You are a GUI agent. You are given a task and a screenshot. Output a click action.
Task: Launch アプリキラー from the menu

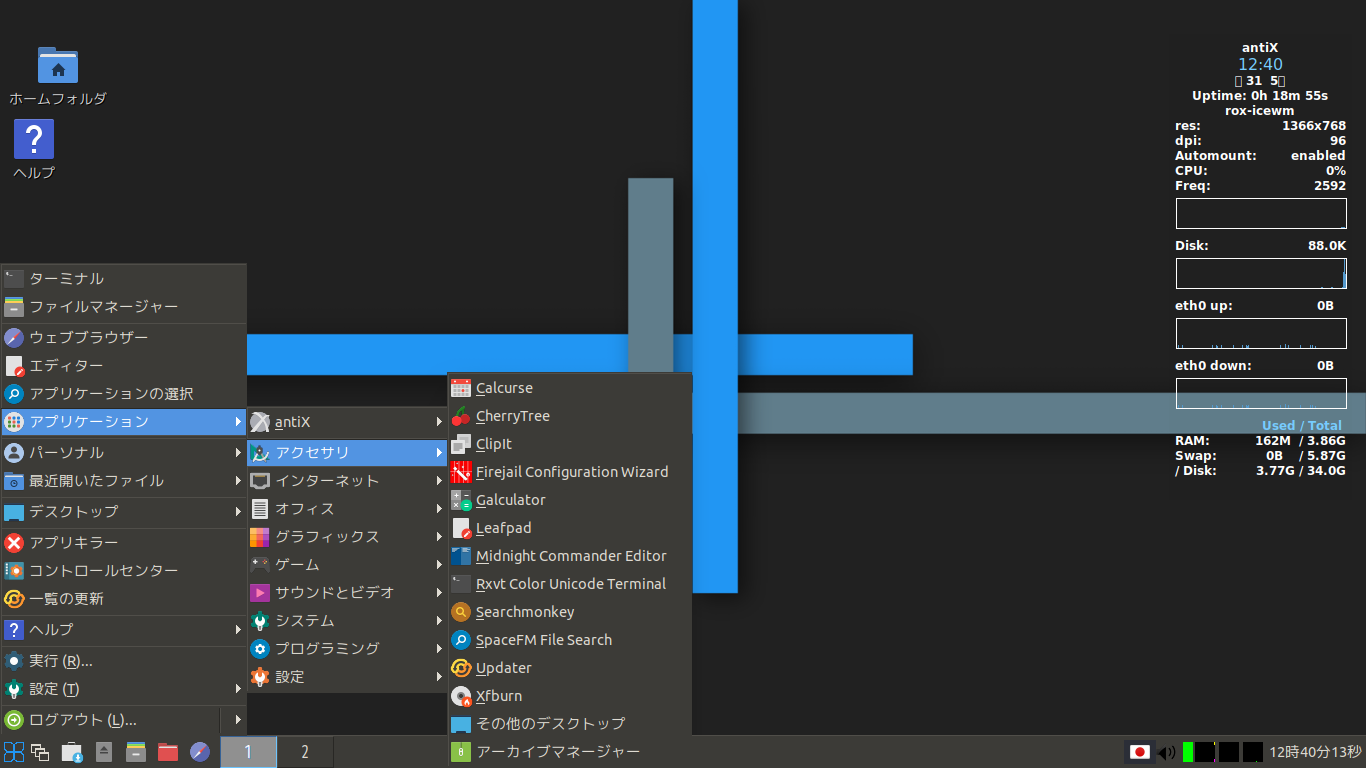point(123,543)
